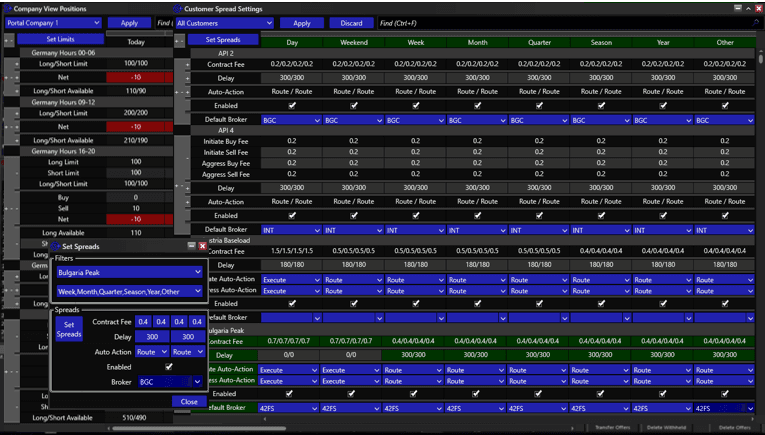Image resolution: width=765 pixels, height=435 pixels.
Task: Select the Quarter column header
Action: [x=539, y=42]
